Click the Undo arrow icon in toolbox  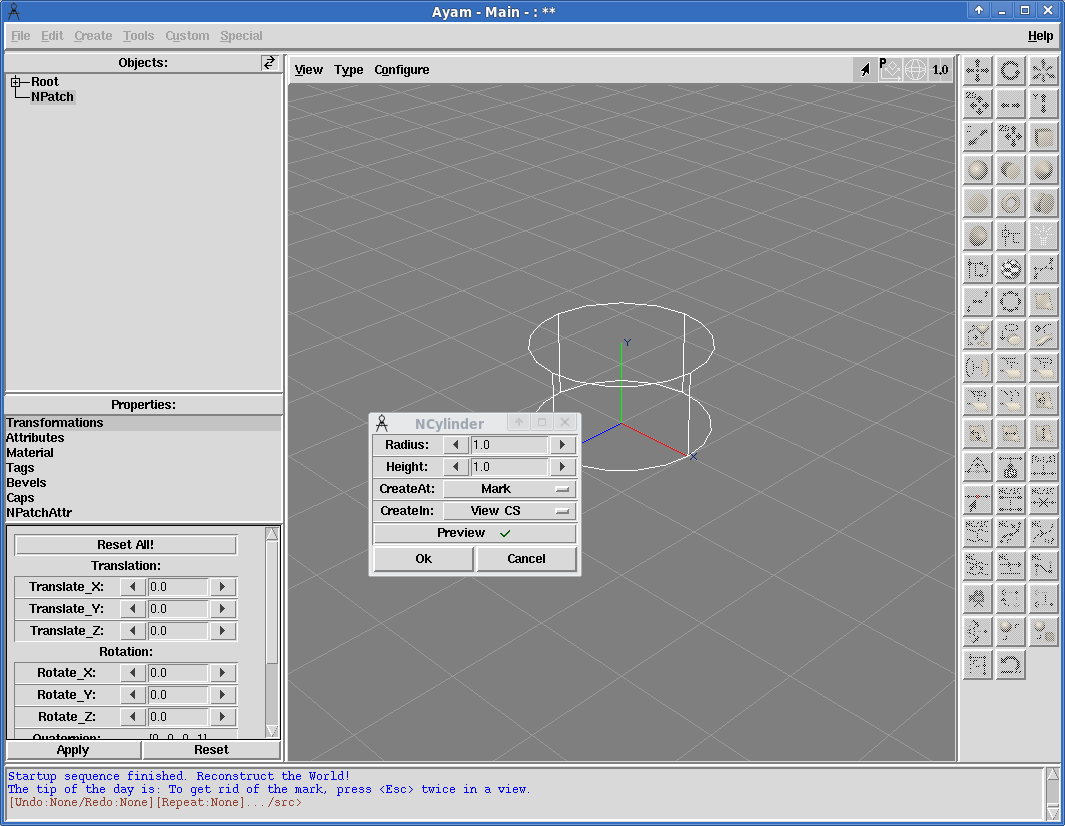pyautogui.click(x=1010, y=664)
